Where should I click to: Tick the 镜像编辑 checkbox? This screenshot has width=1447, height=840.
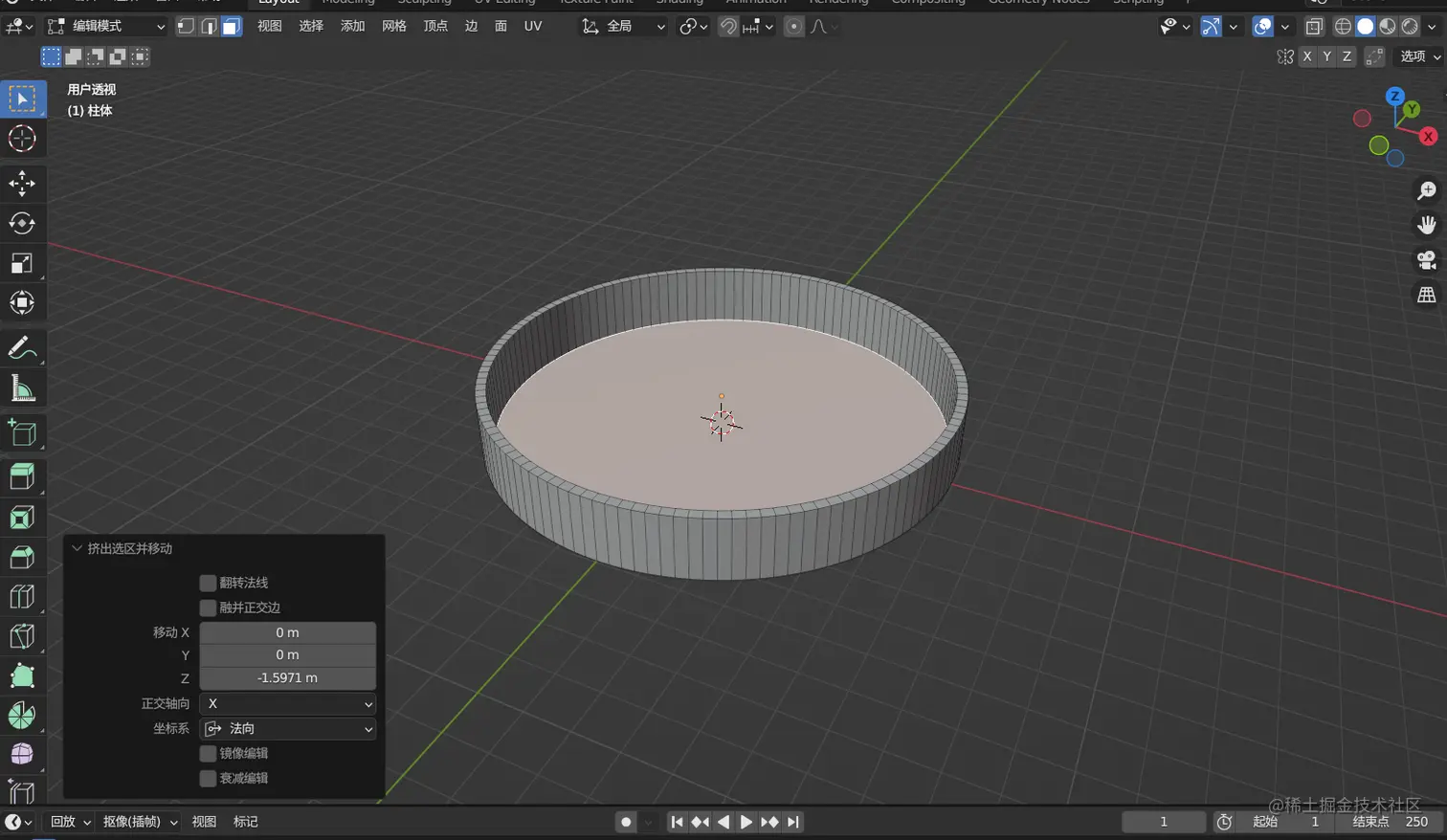[x=208, y=753]
